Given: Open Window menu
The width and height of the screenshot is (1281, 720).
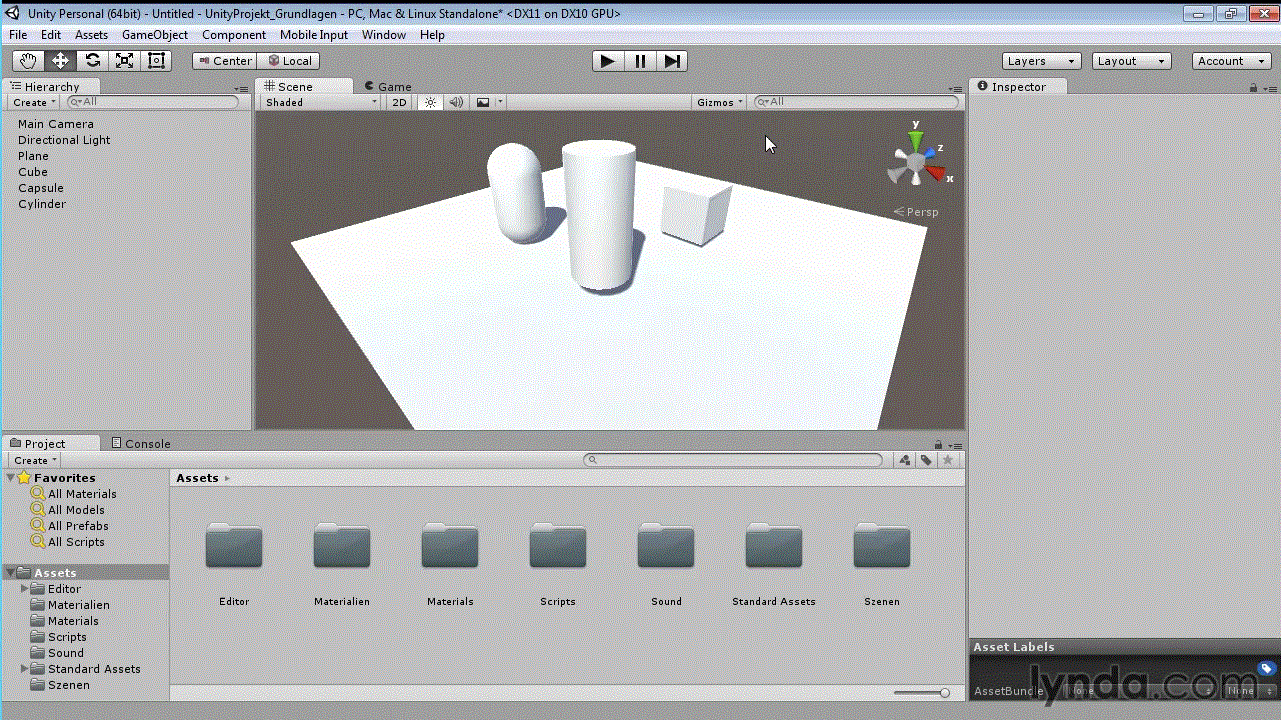Looking at the screenshot, I should [x=384, y=34].
